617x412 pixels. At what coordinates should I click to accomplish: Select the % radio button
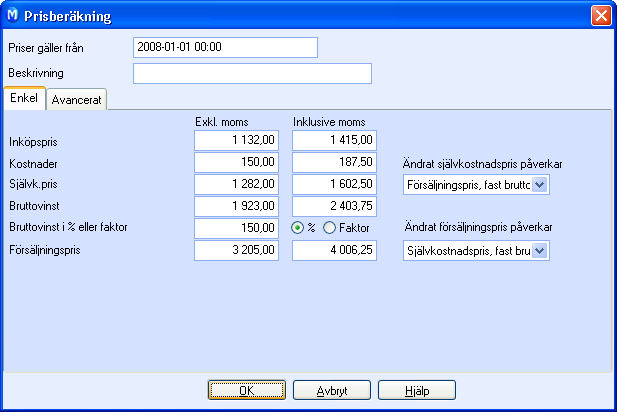pyautogui.click(x=297, y=228)
